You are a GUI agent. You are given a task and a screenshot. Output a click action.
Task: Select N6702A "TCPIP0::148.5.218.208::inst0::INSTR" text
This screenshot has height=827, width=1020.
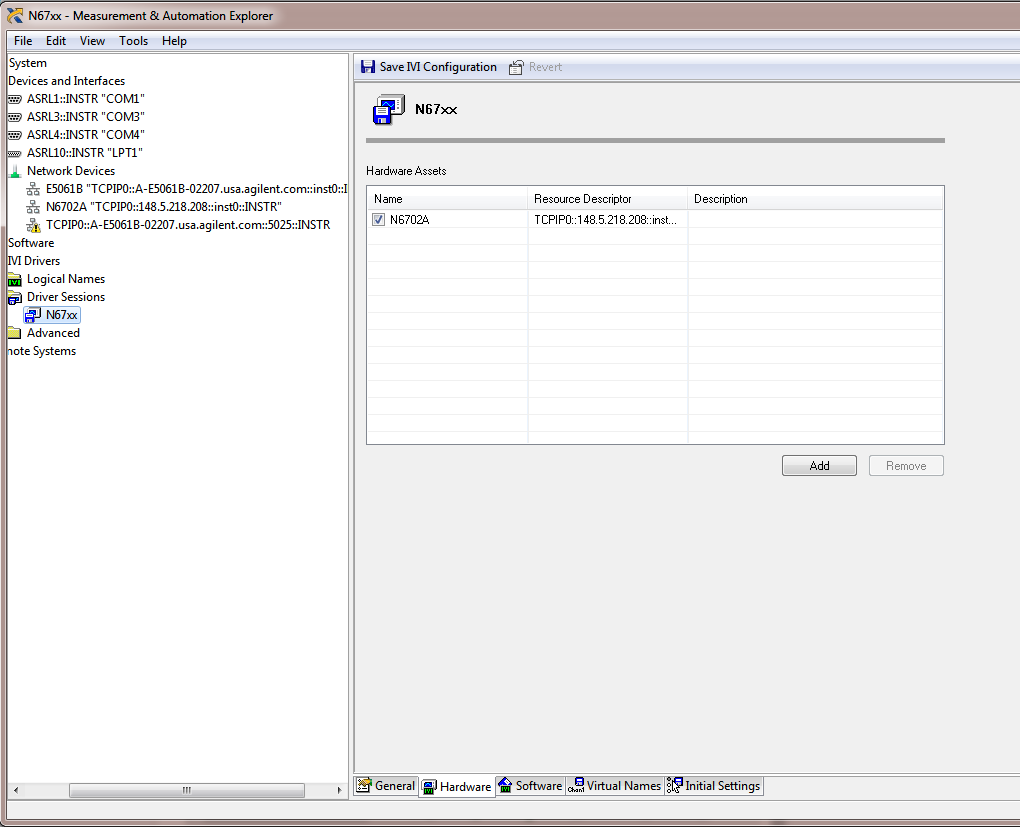pyautogui.click(x=163, y=207)
